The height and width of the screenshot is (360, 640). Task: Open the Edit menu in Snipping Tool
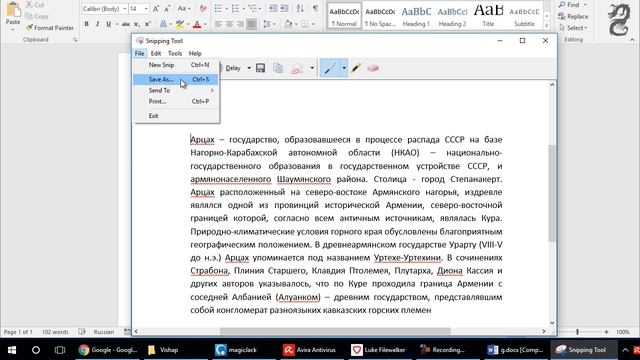(x=156, y=53)
